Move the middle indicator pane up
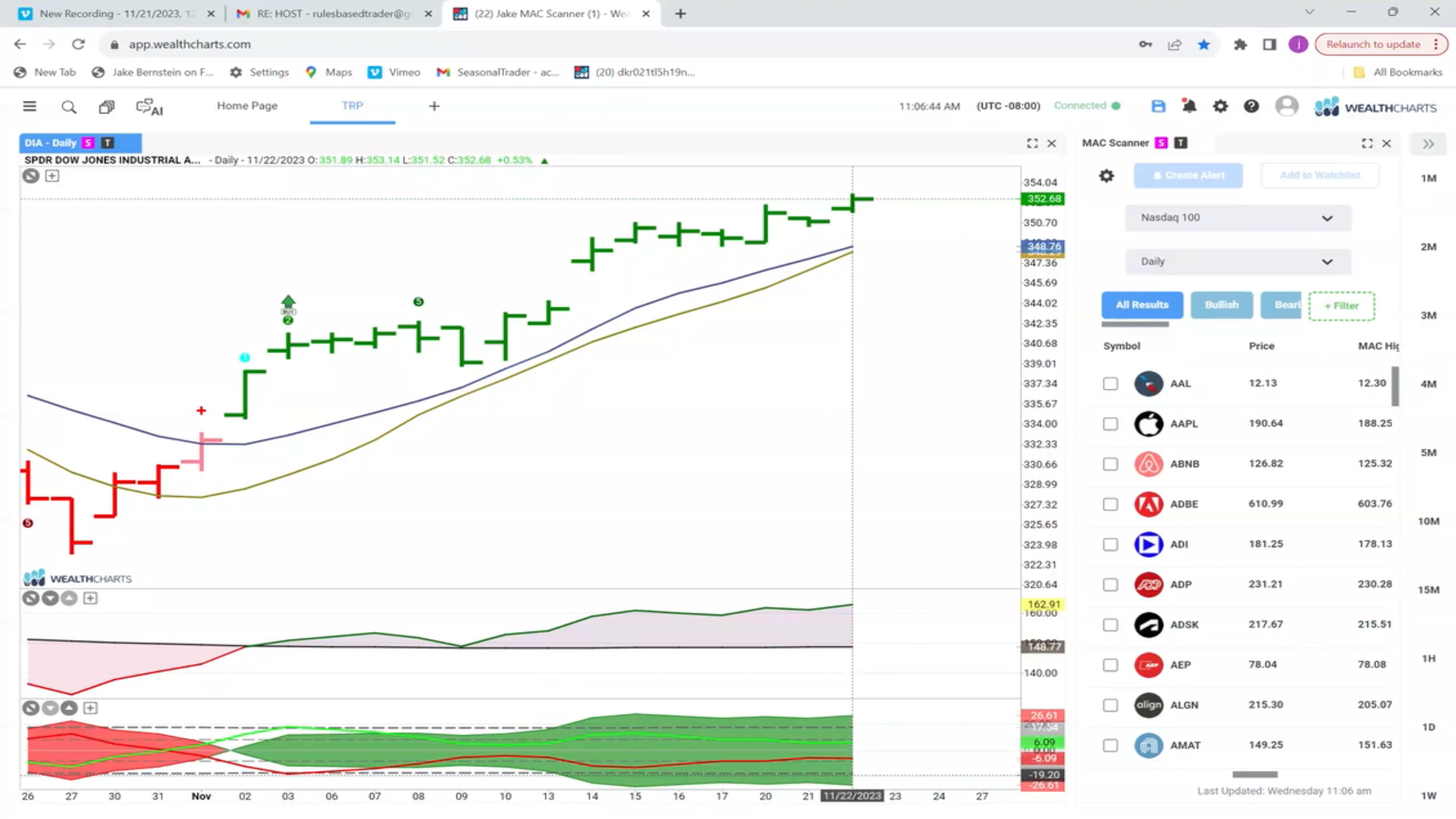The height and width of the screenshot is (819, 1456). [x=69, y=598]
